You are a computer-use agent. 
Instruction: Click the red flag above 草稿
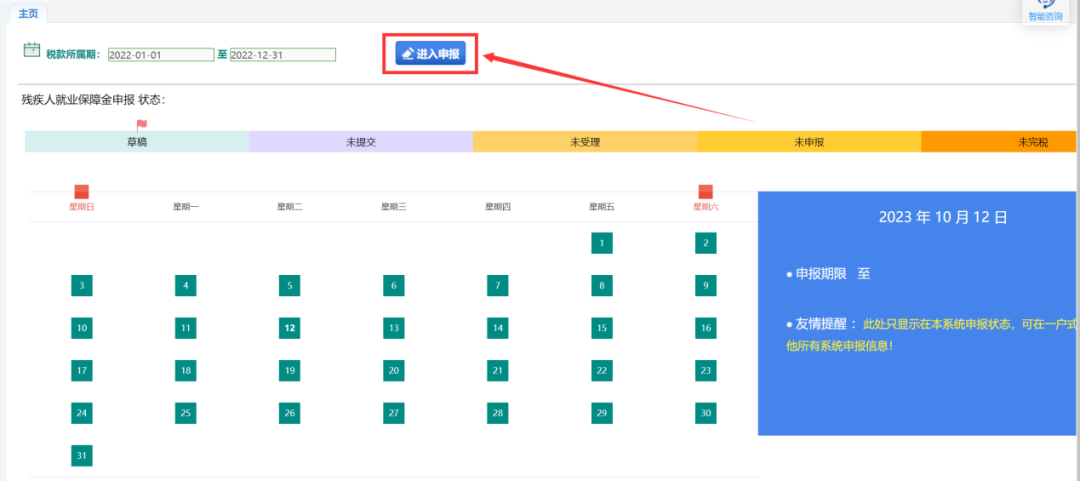(141, 124)
